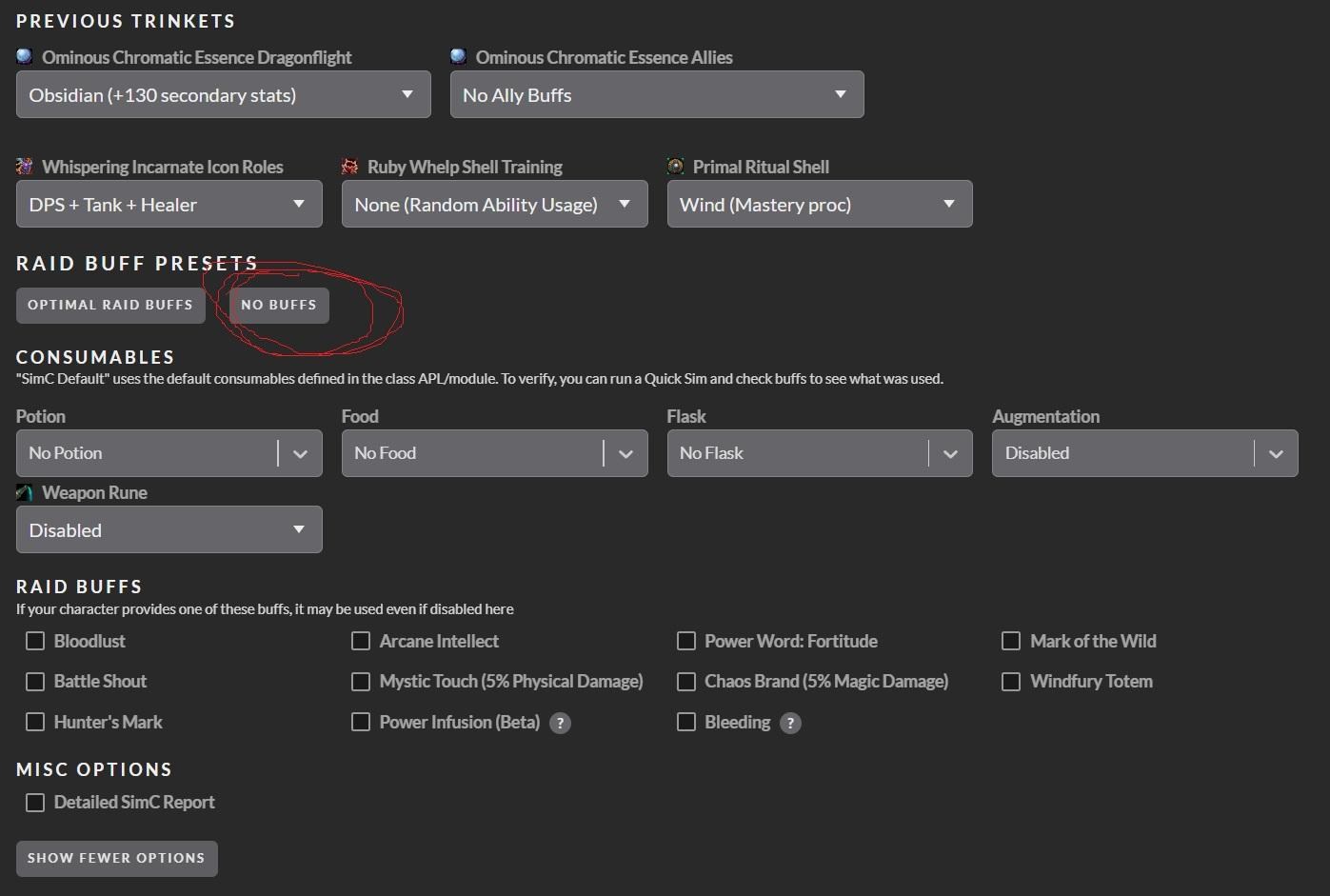
Task: Enable the Windfury Totem checkbox
Action: (x=1011, y=682)
